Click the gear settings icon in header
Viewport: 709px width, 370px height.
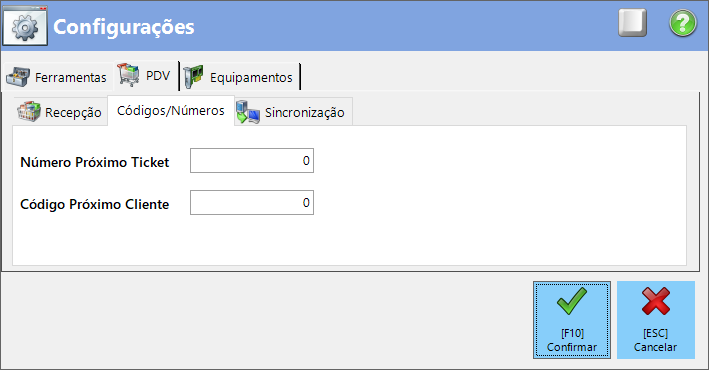(25, 26)
